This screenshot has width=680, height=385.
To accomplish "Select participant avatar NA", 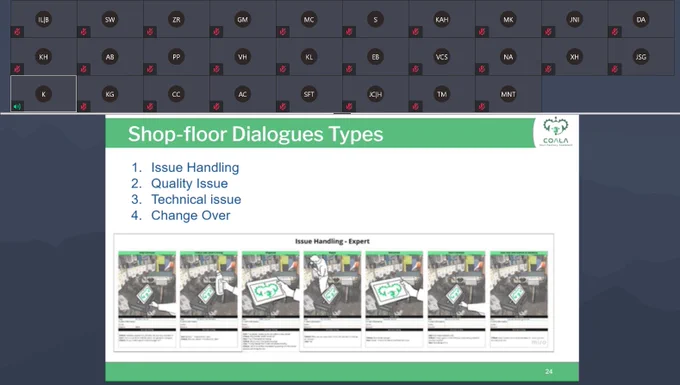I will click(x=508, y=57).
